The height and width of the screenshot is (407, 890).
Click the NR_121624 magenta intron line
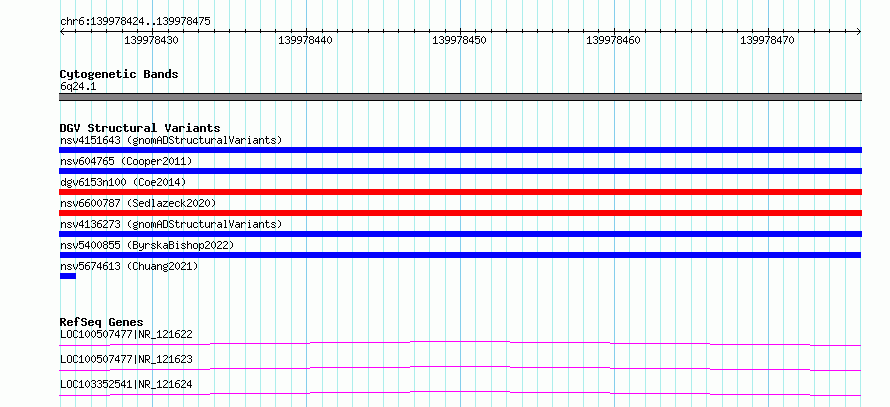click(x=460, y=392)
